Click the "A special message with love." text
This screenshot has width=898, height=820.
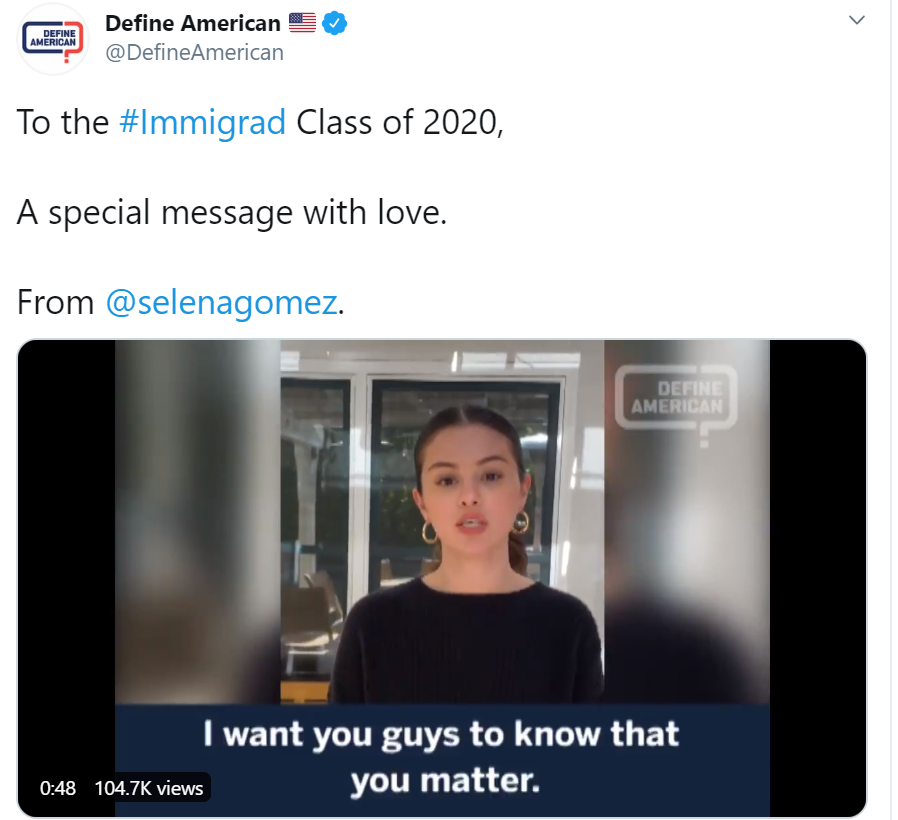click(x=232, y=212)
